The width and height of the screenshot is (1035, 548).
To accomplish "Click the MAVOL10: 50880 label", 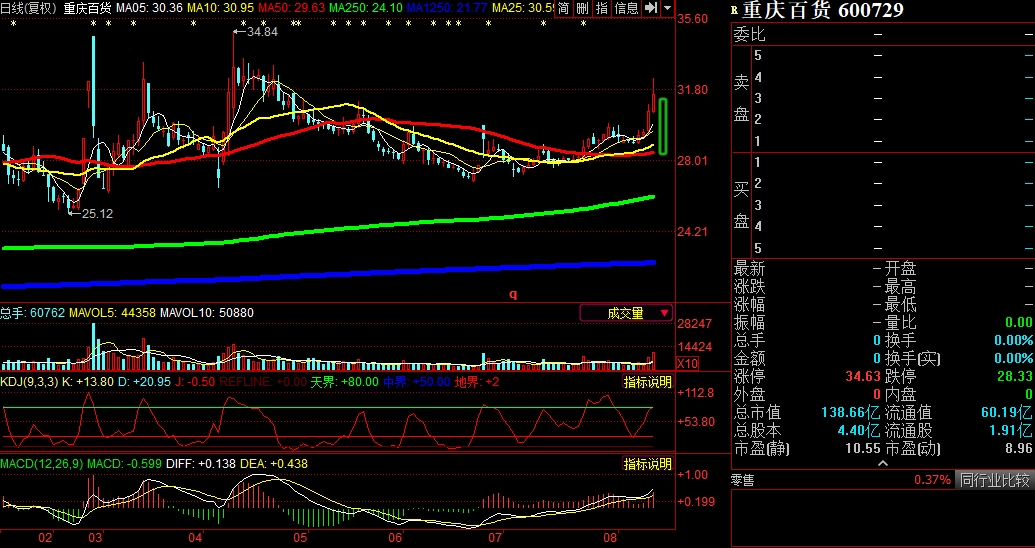I will (207, 313).
